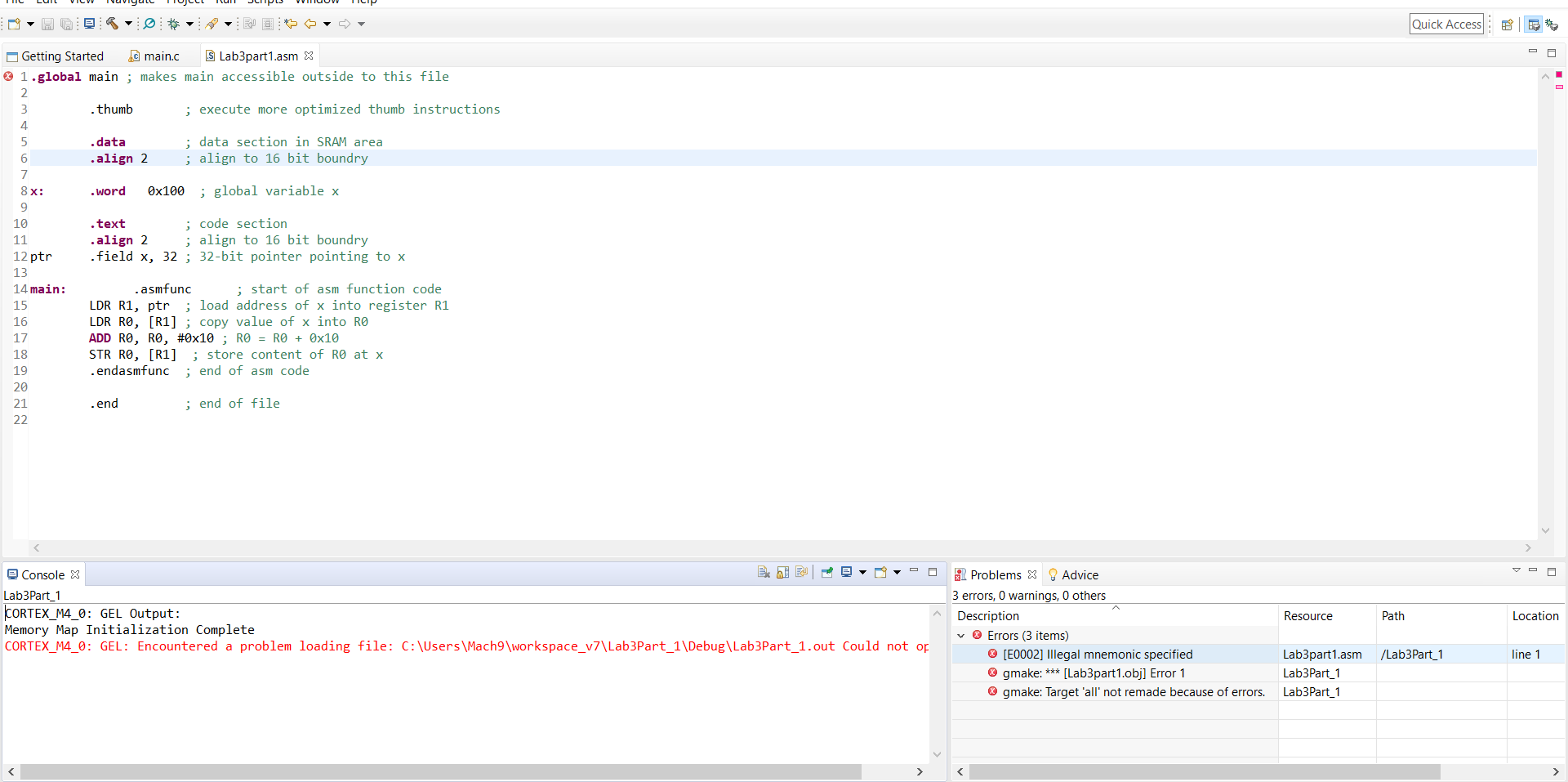
Task: Clear the Console output with the clear icon
Action: (x=764, y=574)
